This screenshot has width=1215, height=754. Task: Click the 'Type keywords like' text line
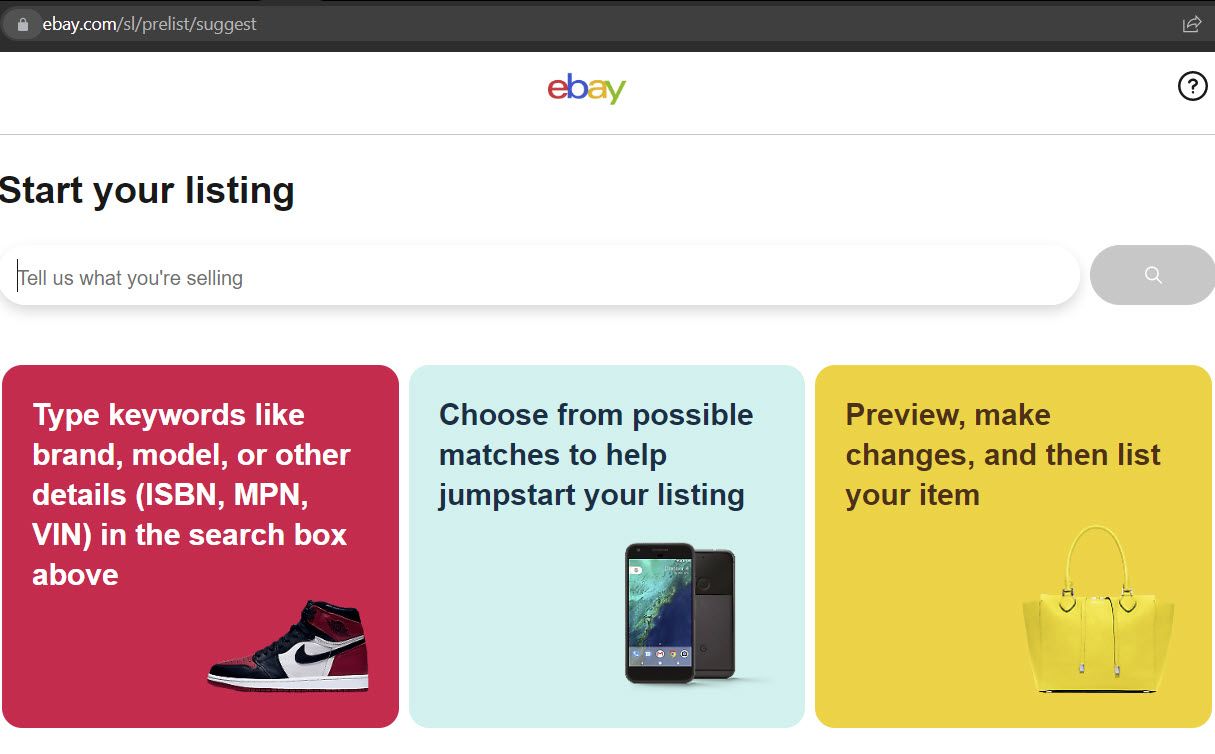click(168, 414)
